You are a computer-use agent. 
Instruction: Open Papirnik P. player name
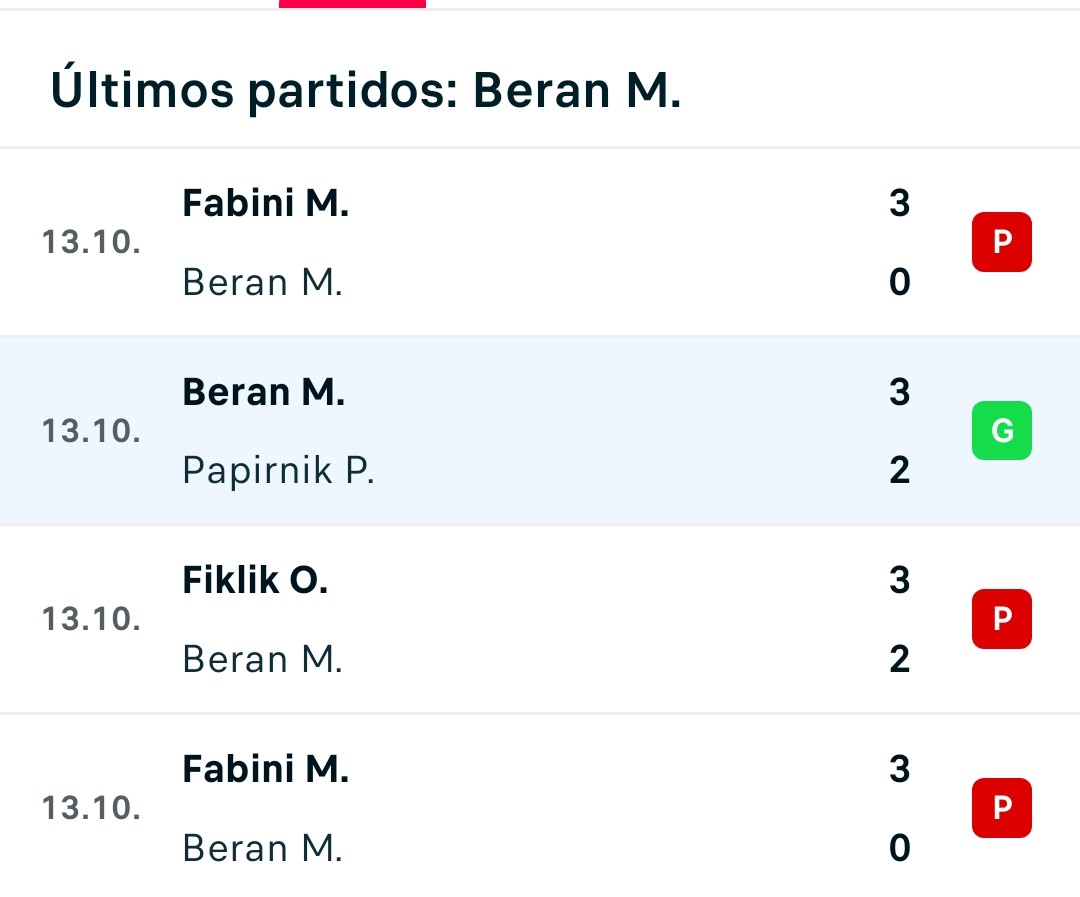(x=278, y=471)
